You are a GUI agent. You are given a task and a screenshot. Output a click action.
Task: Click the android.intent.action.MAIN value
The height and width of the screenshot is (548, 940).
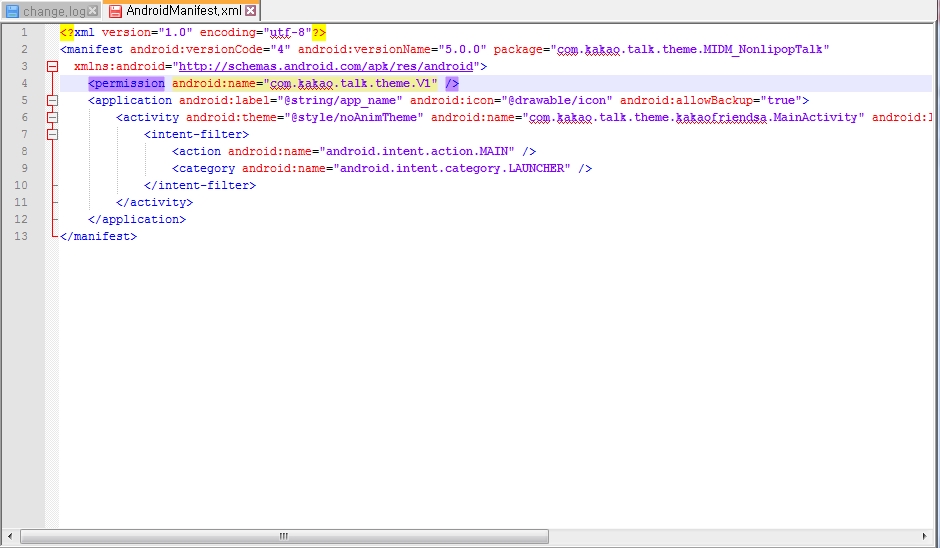pos(414,152)
